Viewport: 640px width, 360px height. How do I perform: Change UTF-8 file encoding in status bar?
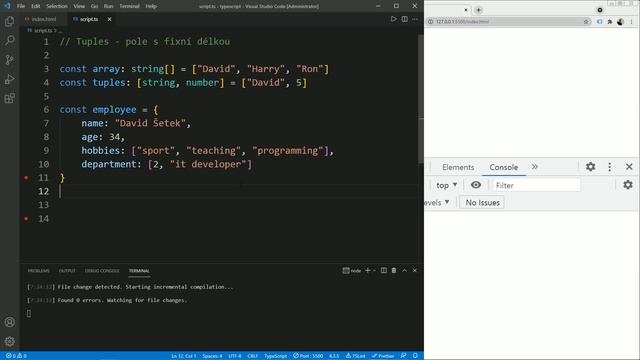pos(235,356)
